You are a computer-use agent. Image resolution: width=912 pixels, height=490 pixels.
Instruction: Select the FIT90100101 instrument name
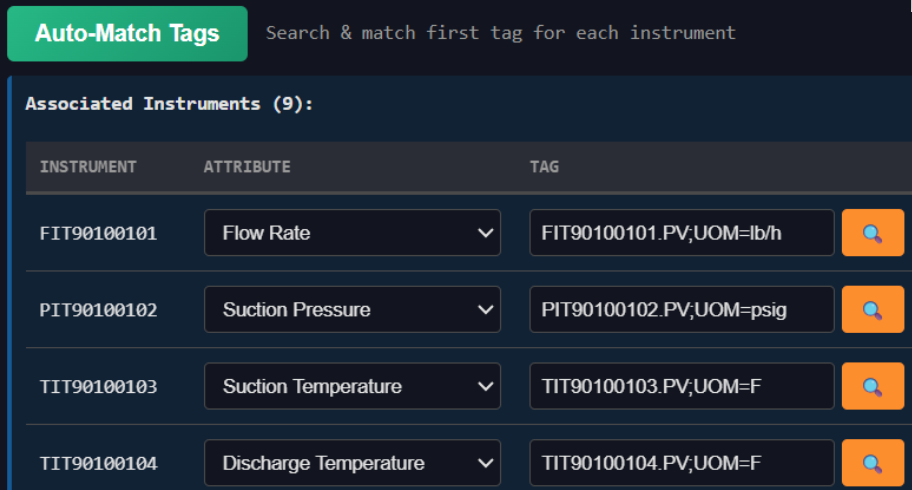tap(98, 234)
